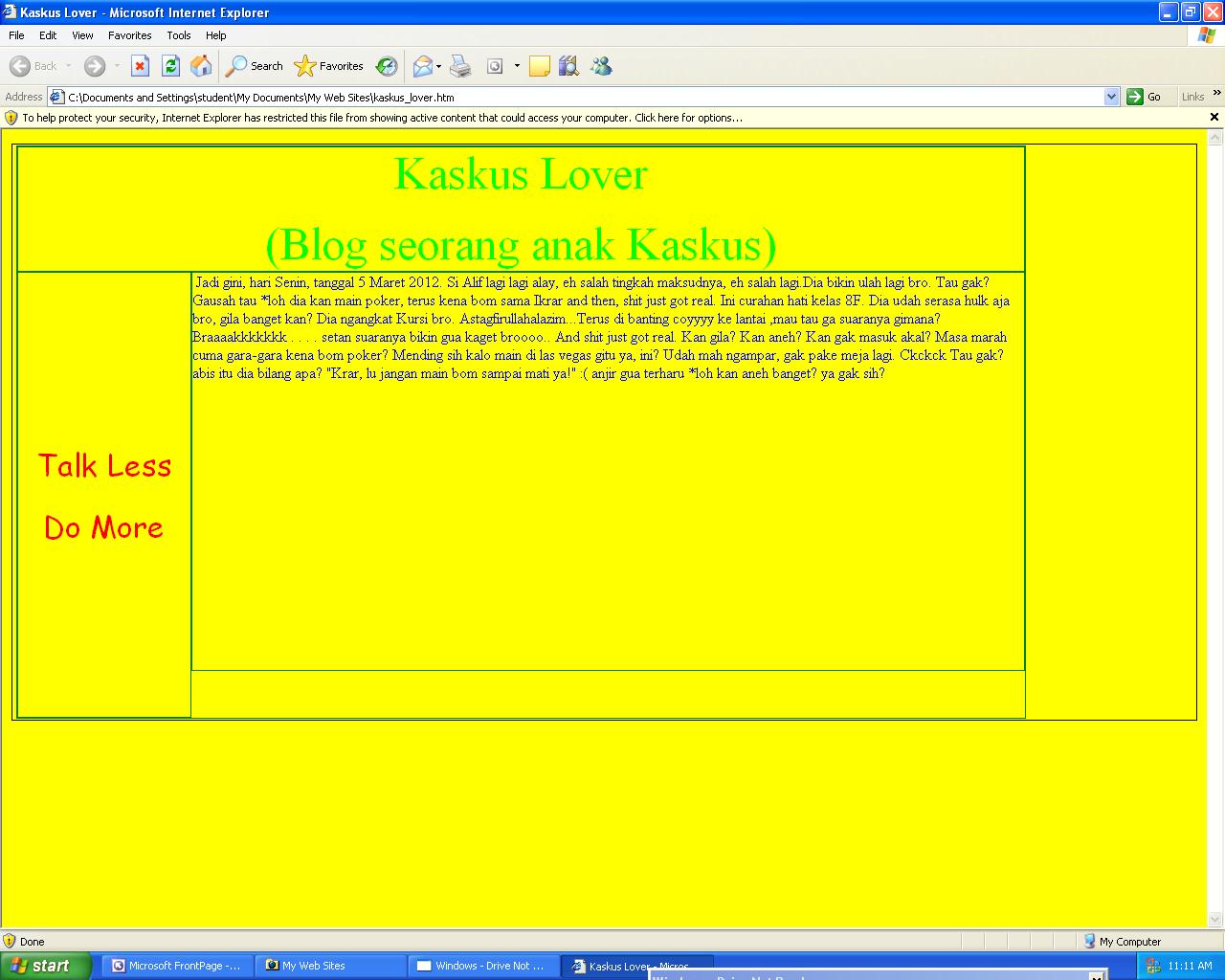Image resolution: width=1225 pixels, height=980 pixels.
Task: Click the 'Talk Less' red text
Action: point(104,465)
